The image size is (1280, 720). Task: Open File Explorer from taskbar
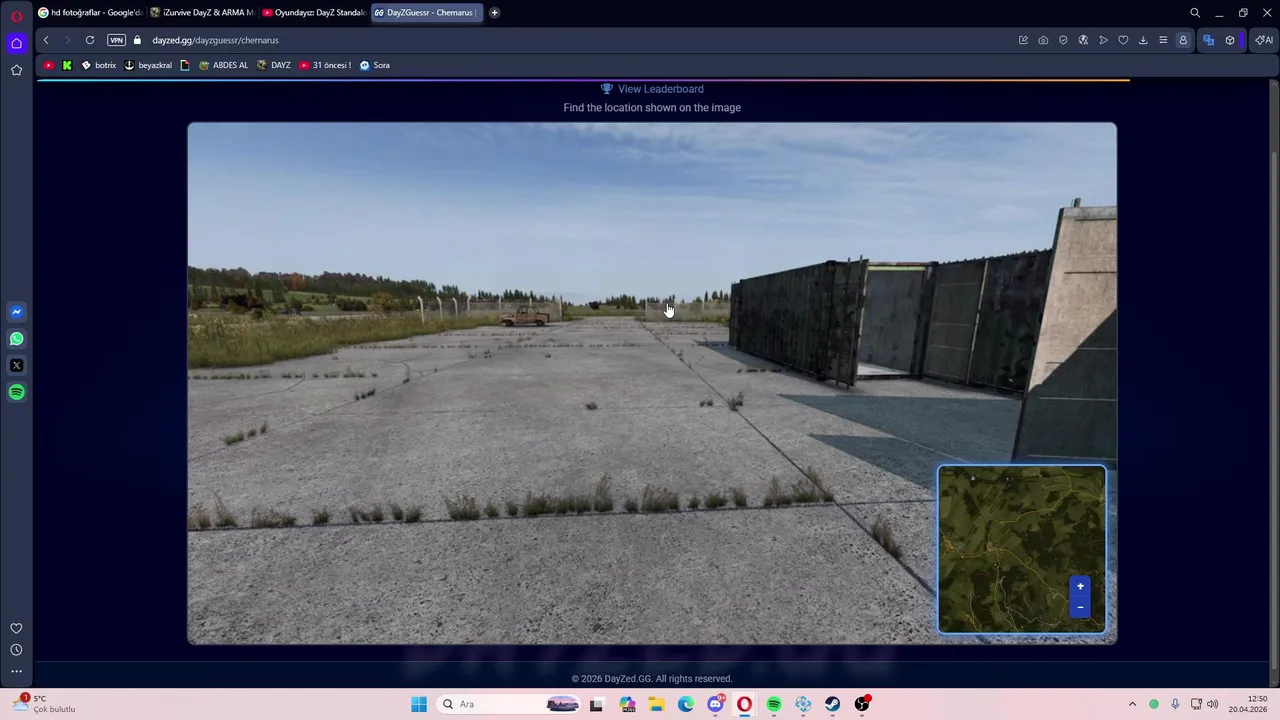656,704
